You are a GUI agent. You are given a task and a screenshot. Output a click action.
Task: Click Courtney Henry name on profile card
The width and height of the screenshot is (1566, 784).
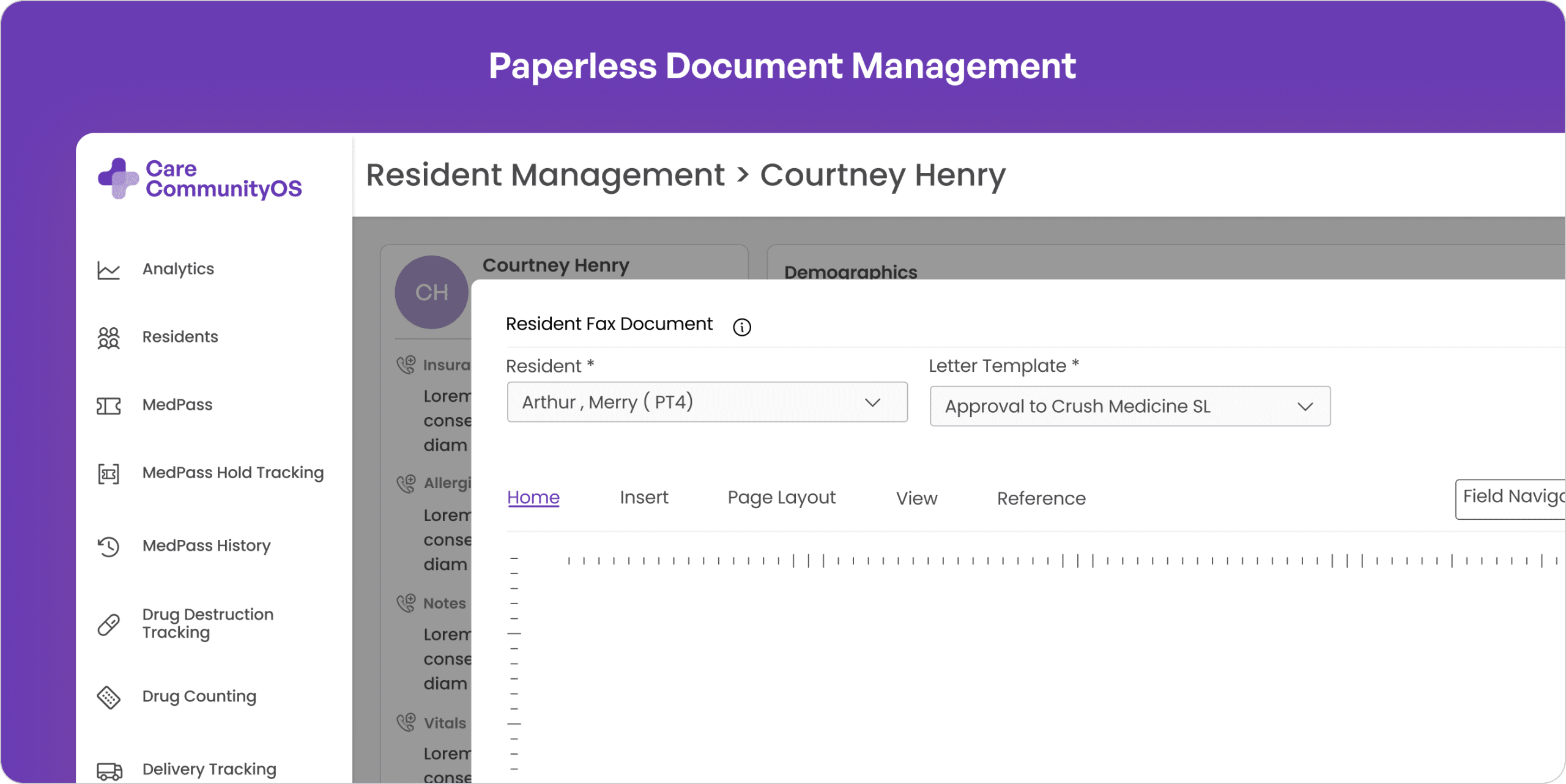[555, 265]
